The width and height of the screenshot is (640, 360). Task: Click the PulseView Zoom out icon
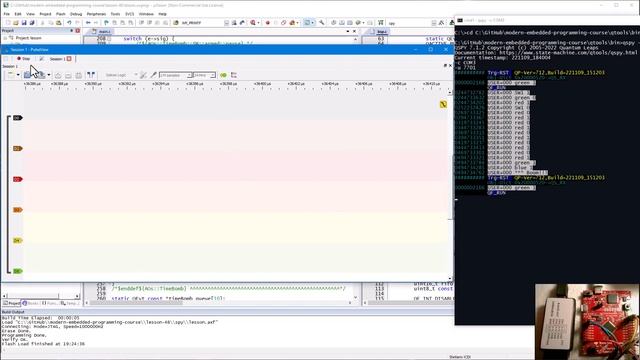tap(68, 75)
